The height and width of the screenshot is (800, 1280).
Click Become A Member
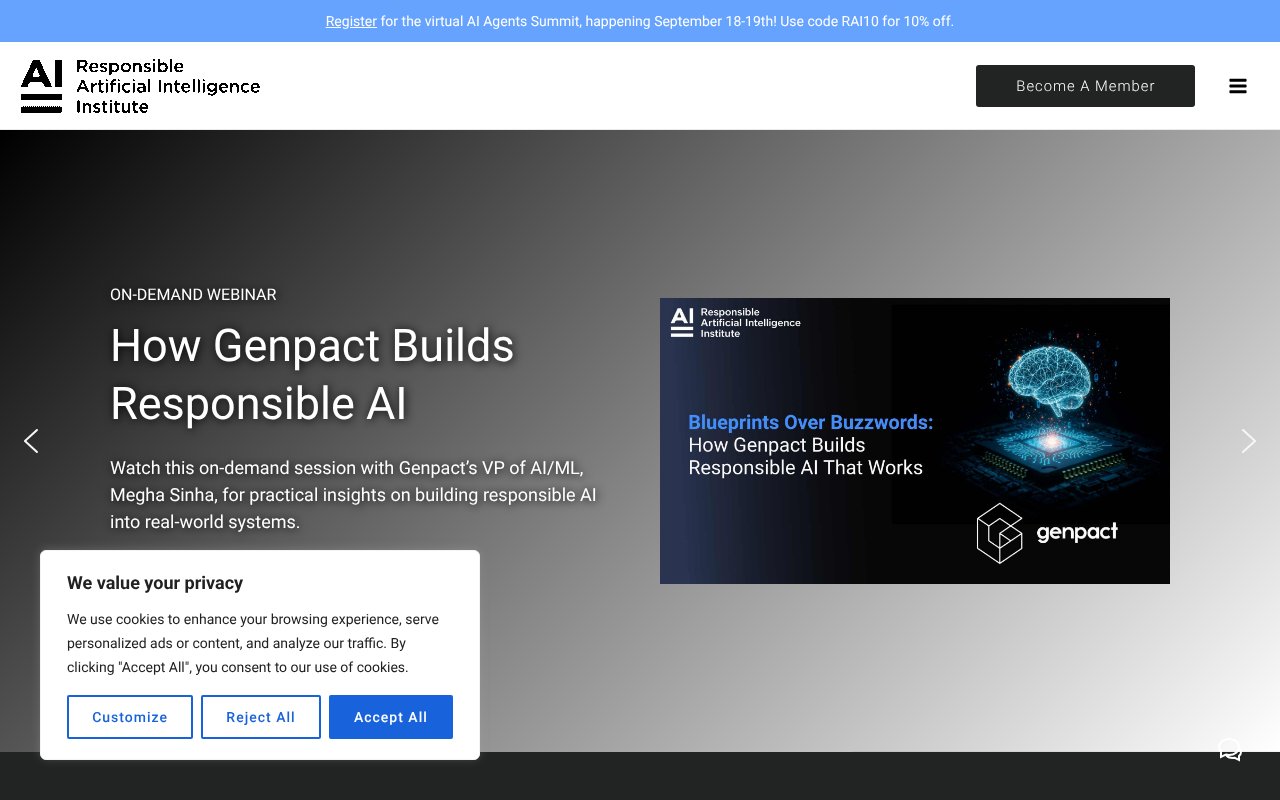click(1085, 86)
